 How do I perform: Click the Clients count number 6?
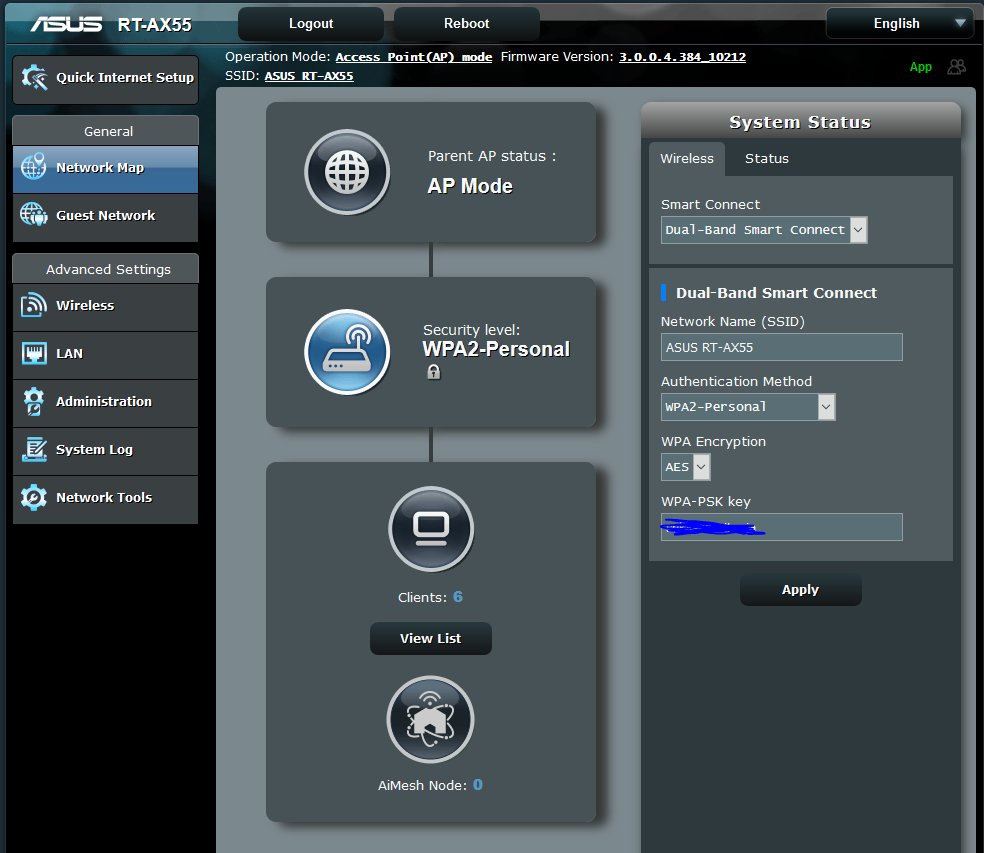[458, 596]
